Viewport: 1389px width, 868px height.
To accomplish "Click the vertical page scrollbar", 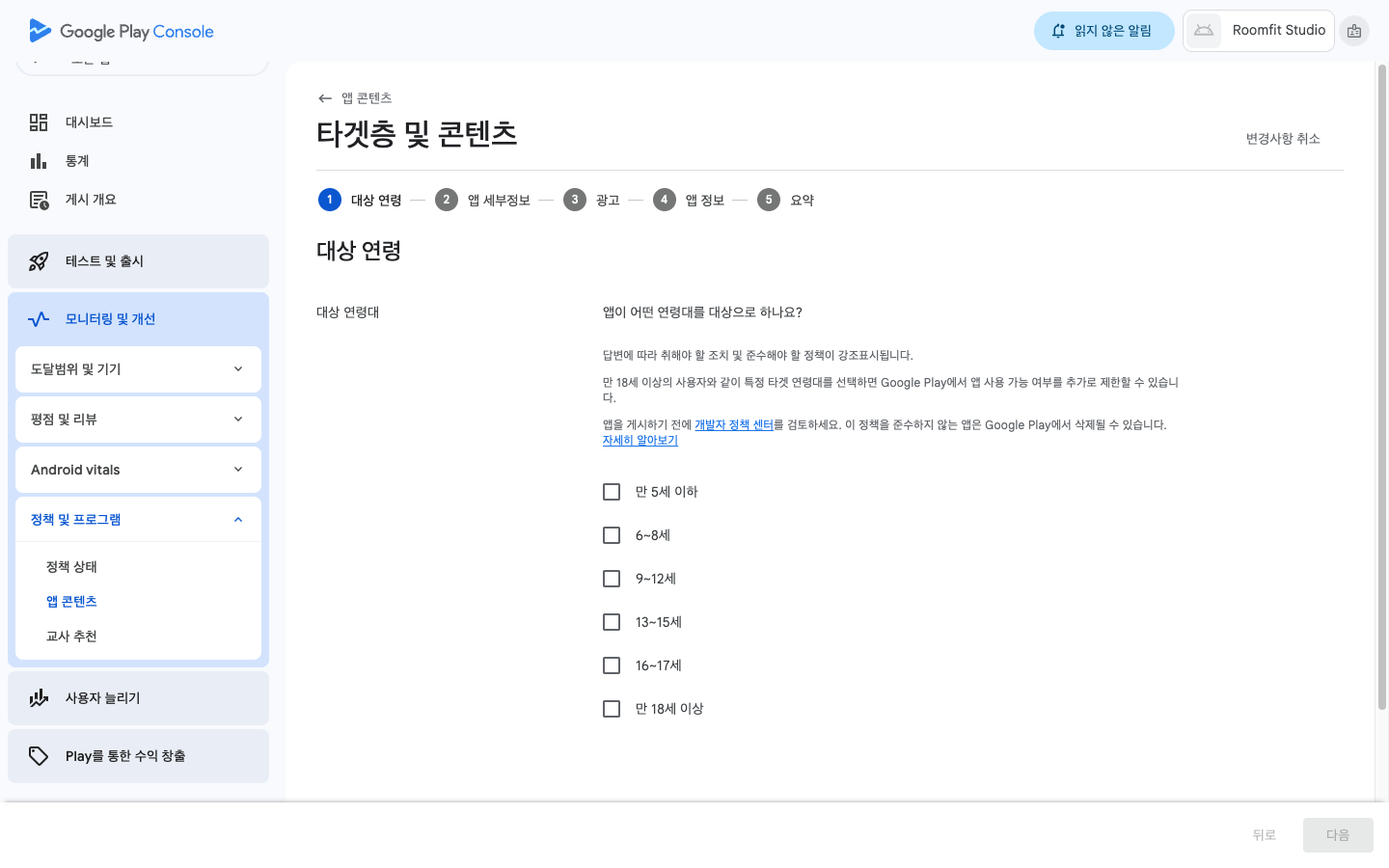I will [x=1382, y=386].
